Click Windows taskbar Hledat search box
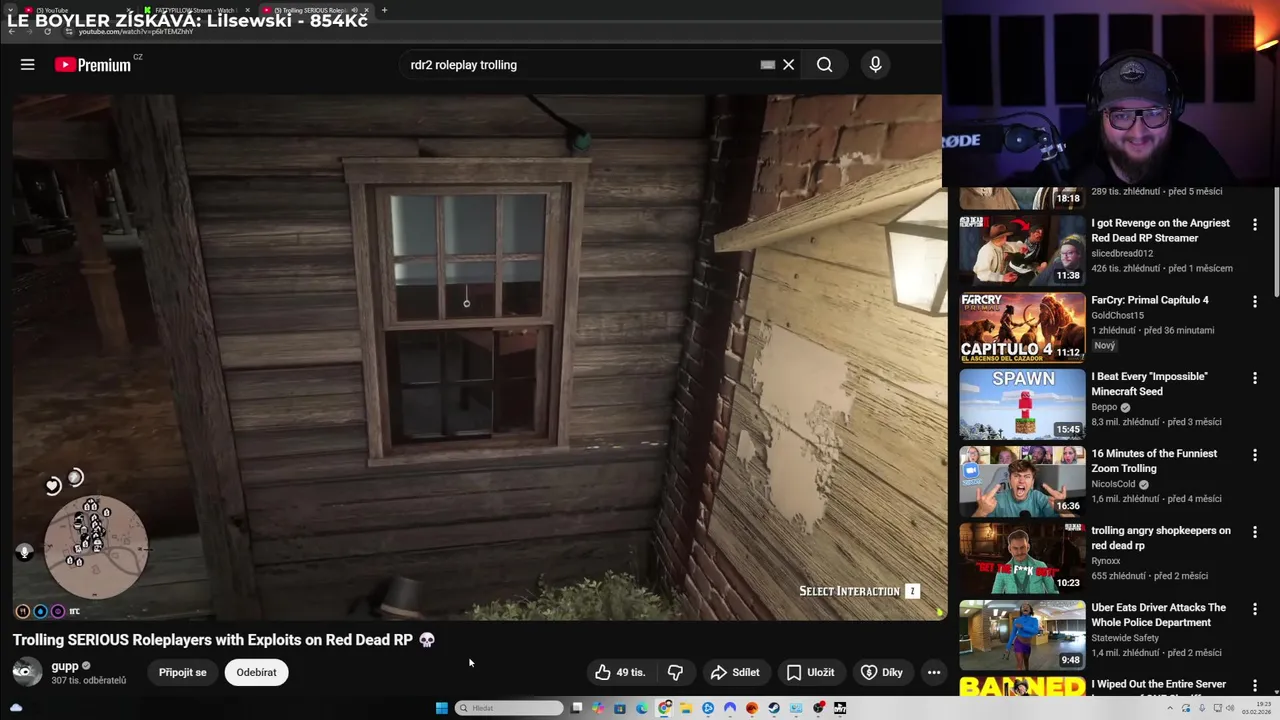This screenshot has height=720, width=1280. (510, 708)
